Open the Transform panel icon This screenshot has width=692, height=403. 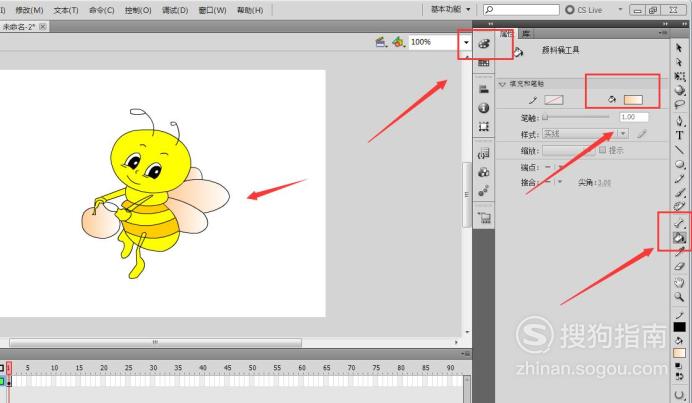point(484,127)
